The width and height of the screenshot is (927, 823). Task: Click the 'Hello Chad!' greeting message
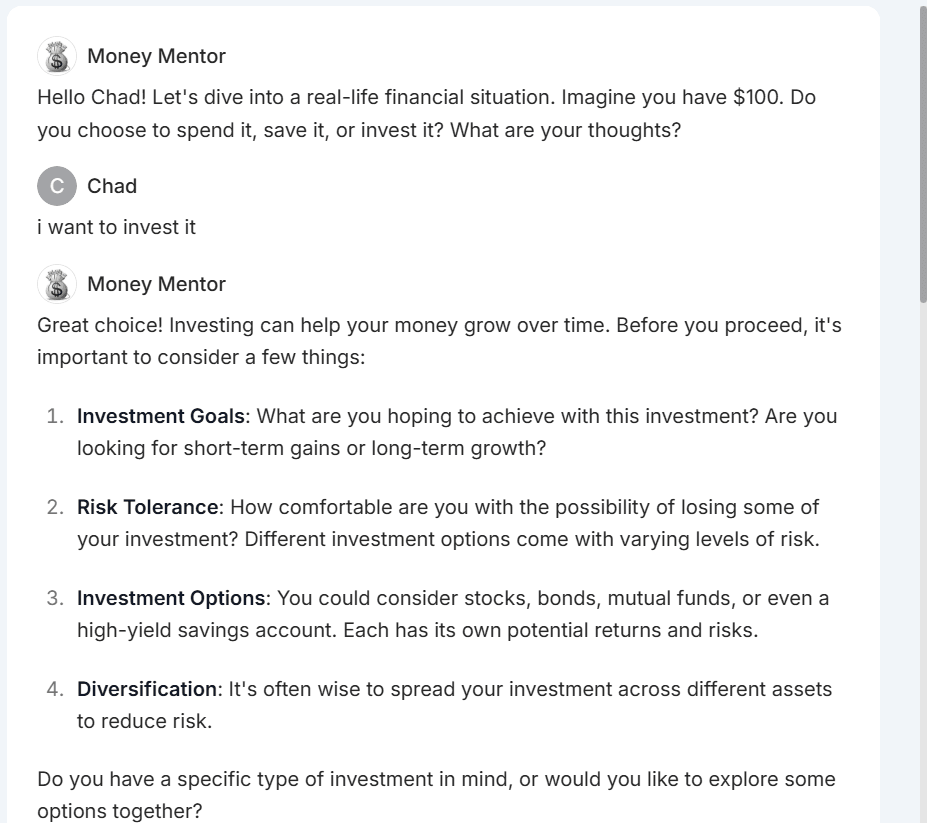[x=426, y=114]
